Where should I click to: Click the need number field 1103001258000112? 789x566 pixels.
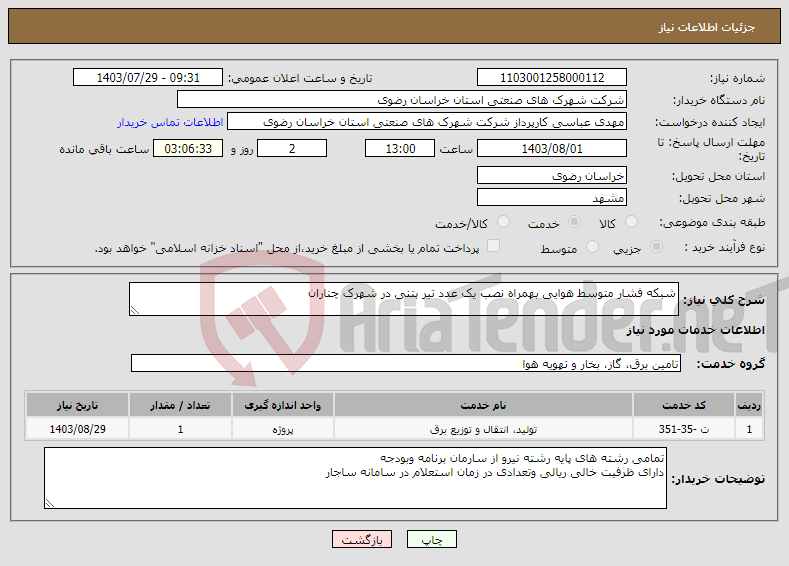point(551,77)
